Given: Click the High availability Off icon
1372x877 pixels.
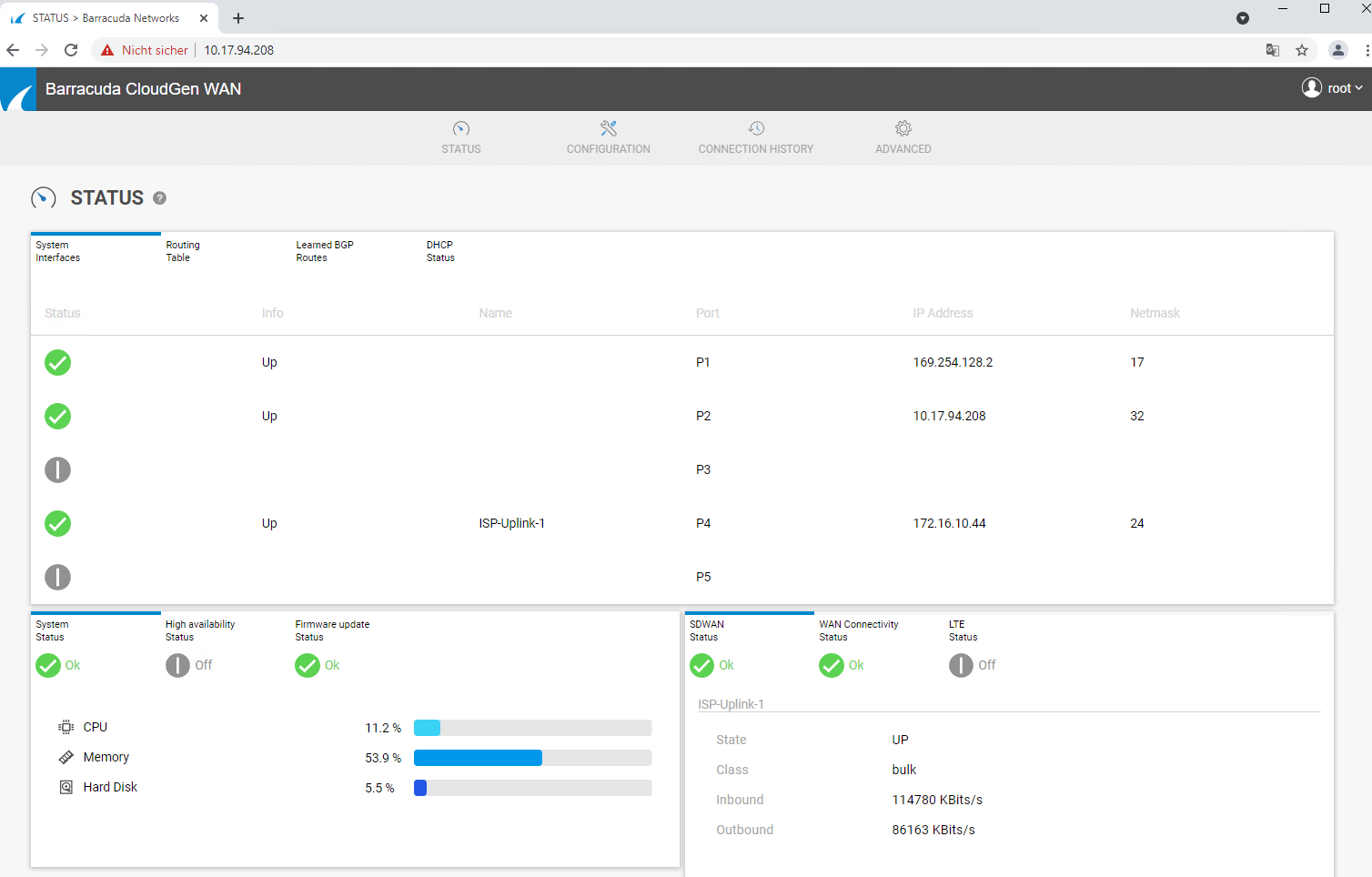Looking at the screenshot, I should (177, 666).
